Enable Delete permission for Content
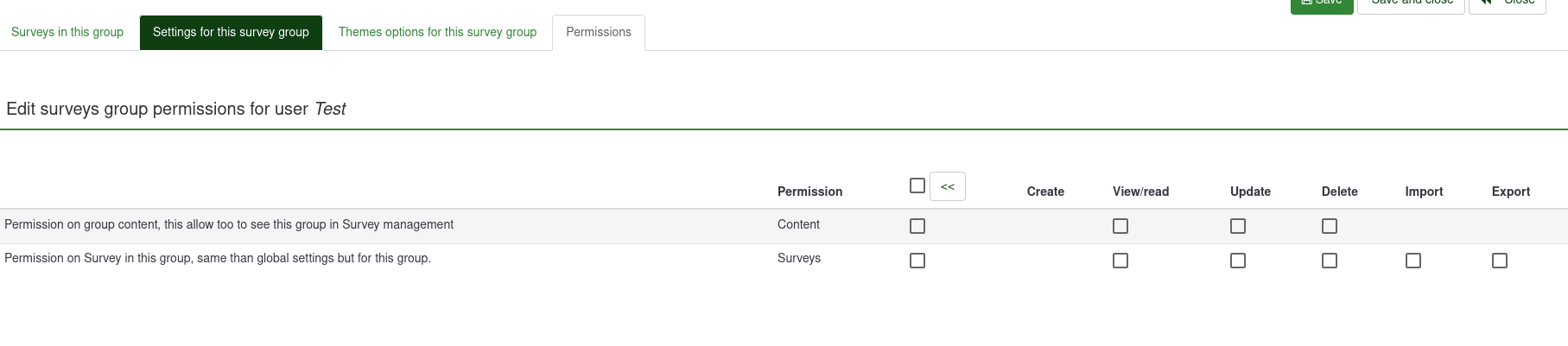The width and height of the screenshot is (1568, 346). pos(1330,226)
